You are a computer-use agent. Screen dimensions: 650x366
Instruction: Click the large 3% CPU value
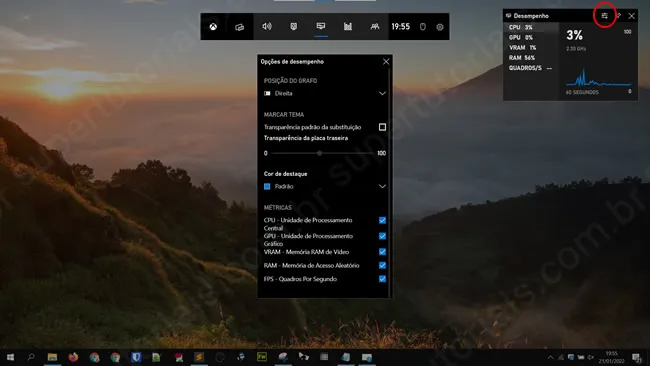575,35
